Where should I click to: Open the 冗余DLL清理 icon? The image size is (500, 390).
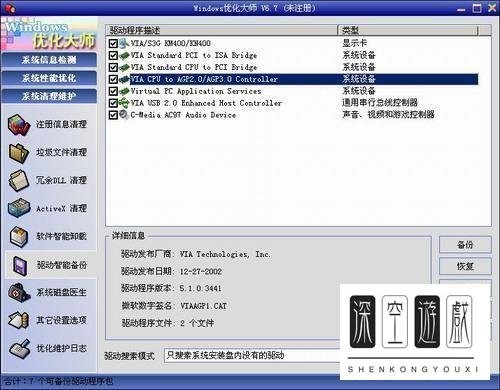(19, 181)
